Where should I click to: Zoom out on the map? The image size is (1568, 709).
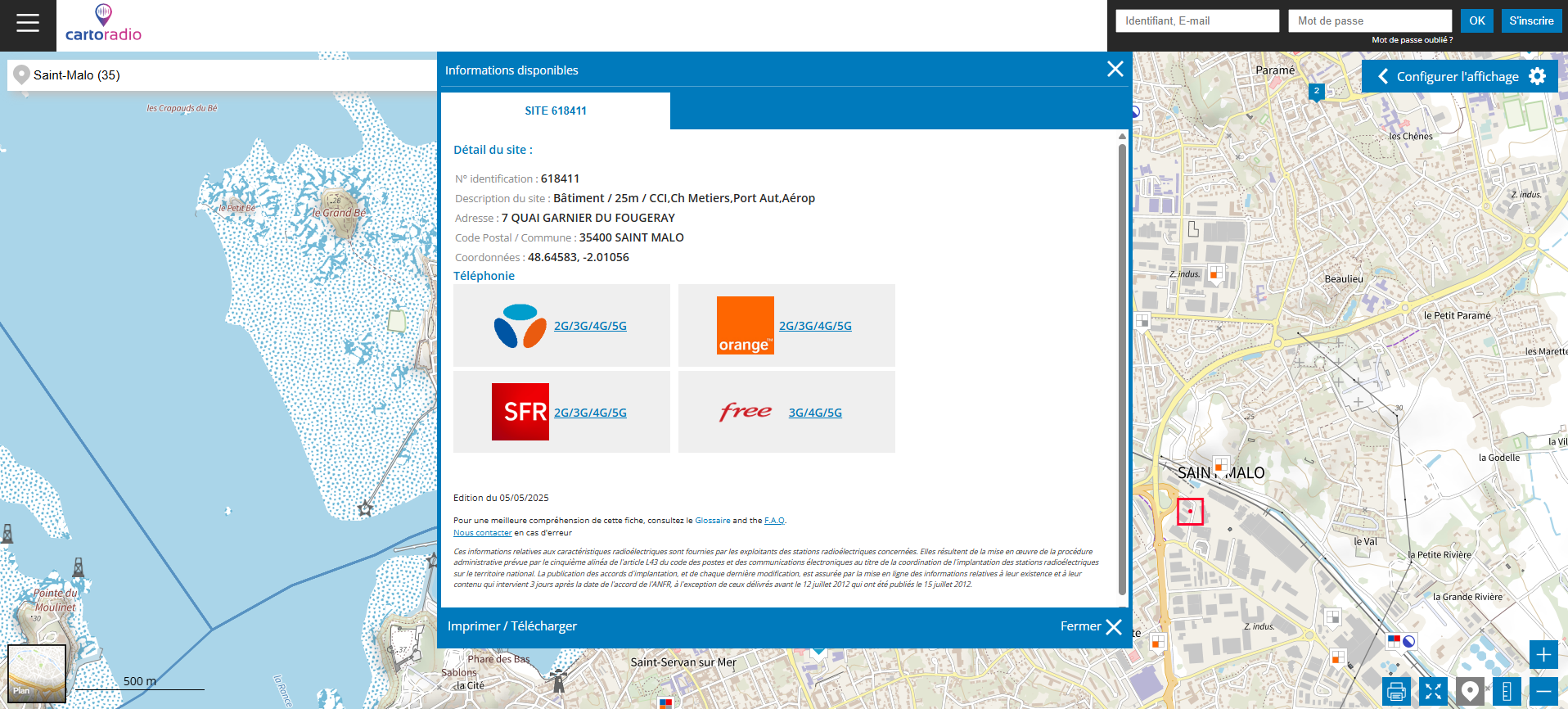click(1543, 691)
